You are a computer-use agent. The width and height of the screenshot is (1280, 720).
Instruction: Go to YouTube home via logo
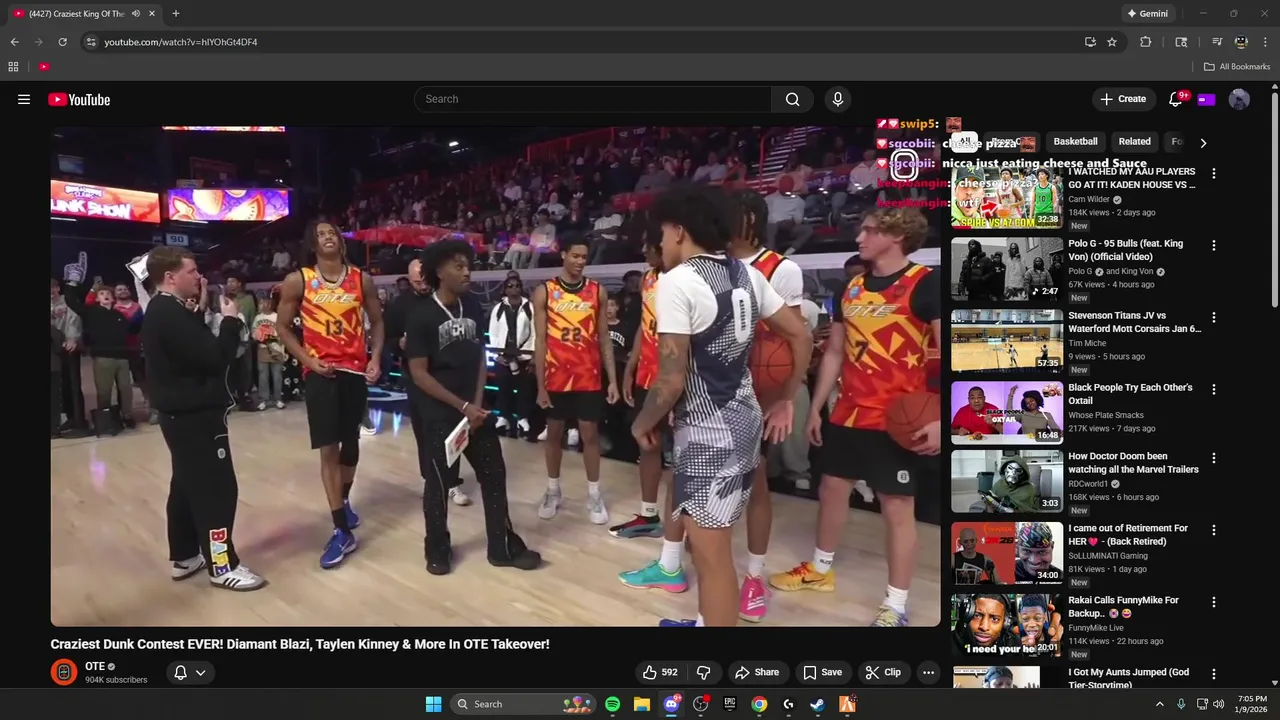coord(79,99)
